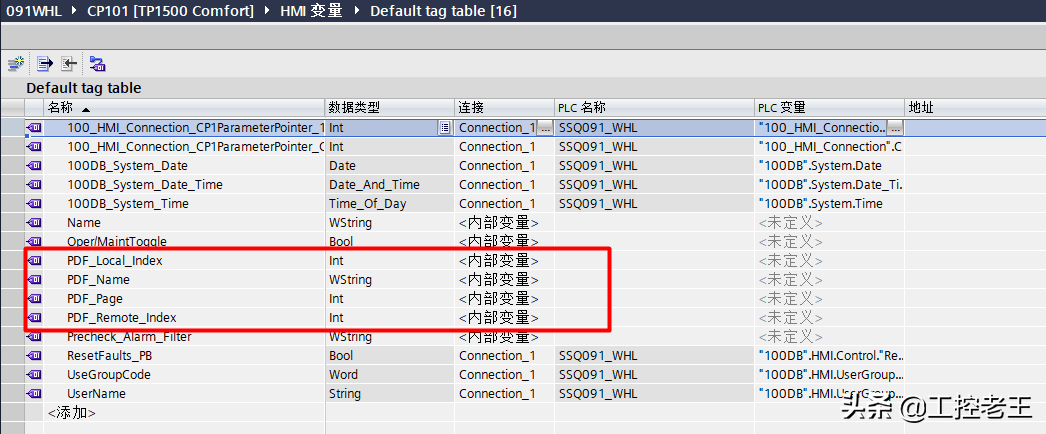Image resolution: width=1046 pixels, height=434 pixels.
Task: Select the tag icon beside PDF_Page
Action: pos(34,299)
